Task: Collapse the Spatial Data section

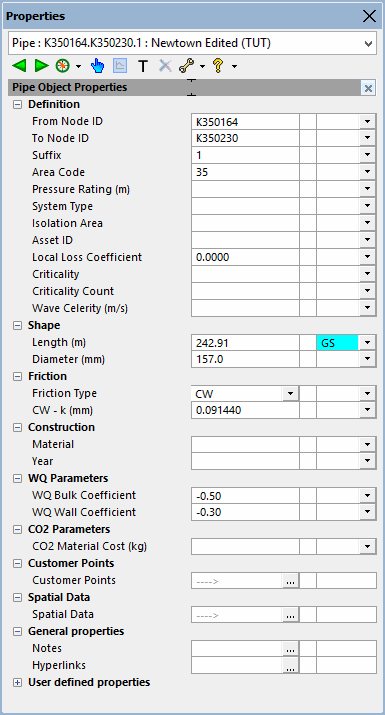Action: click(x=17, y=598)
